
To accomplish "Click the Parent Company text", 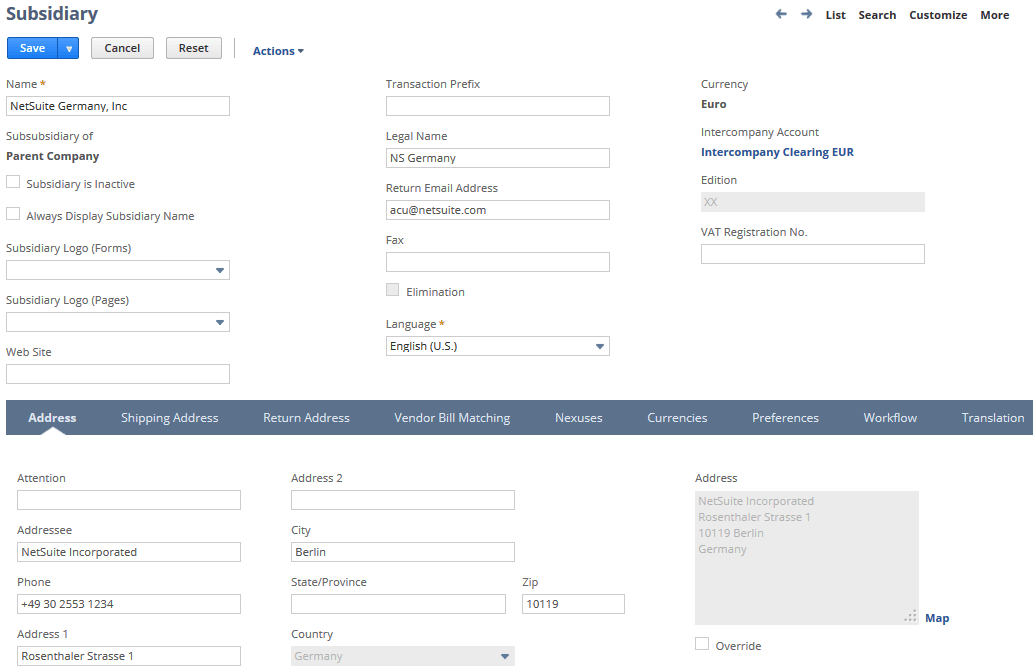I will pyautogui.click(x=53, y=156).
